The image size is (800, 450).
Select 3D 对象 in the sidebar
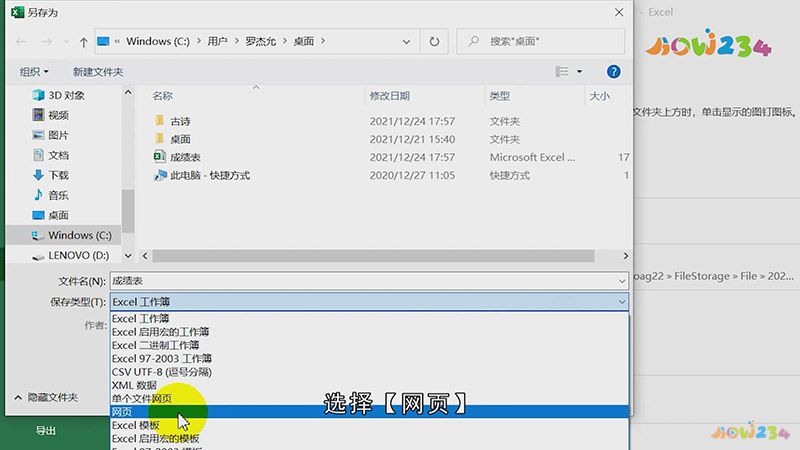[x=66, y=95]
